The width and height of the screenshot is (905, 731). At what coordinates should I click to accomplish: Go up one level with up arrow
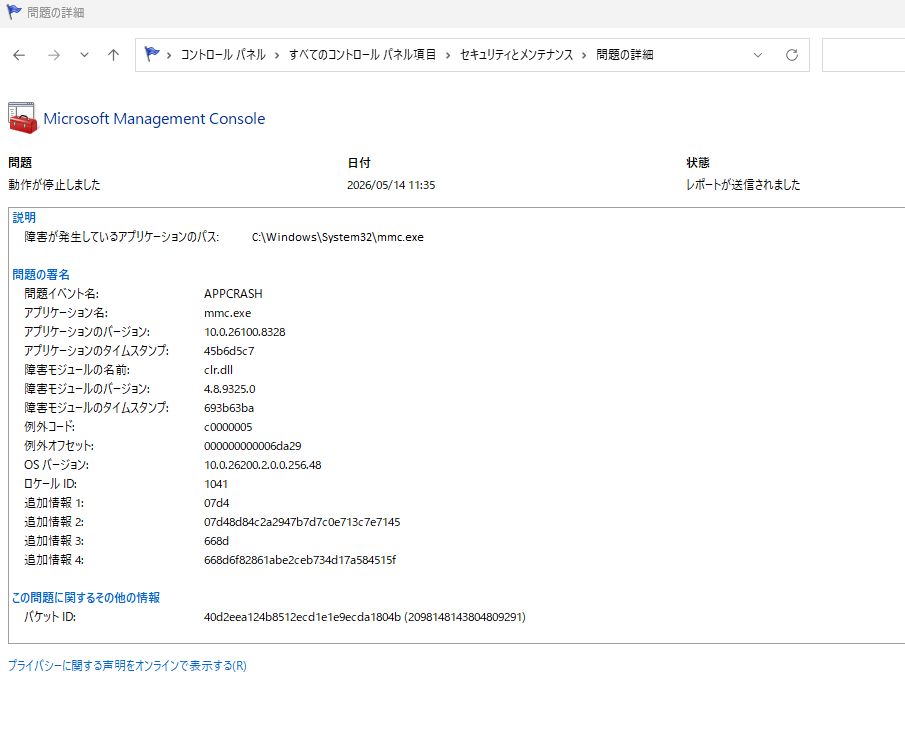pos(113,55)
